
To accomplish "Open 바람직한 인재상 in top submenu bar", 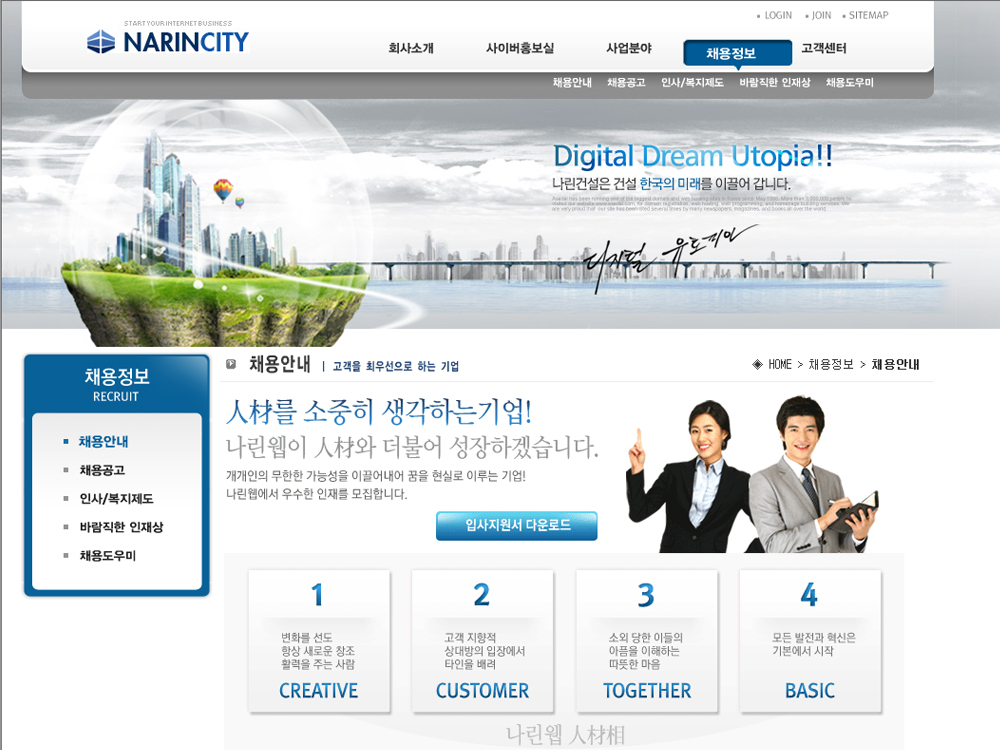I will tap(774, 83).
